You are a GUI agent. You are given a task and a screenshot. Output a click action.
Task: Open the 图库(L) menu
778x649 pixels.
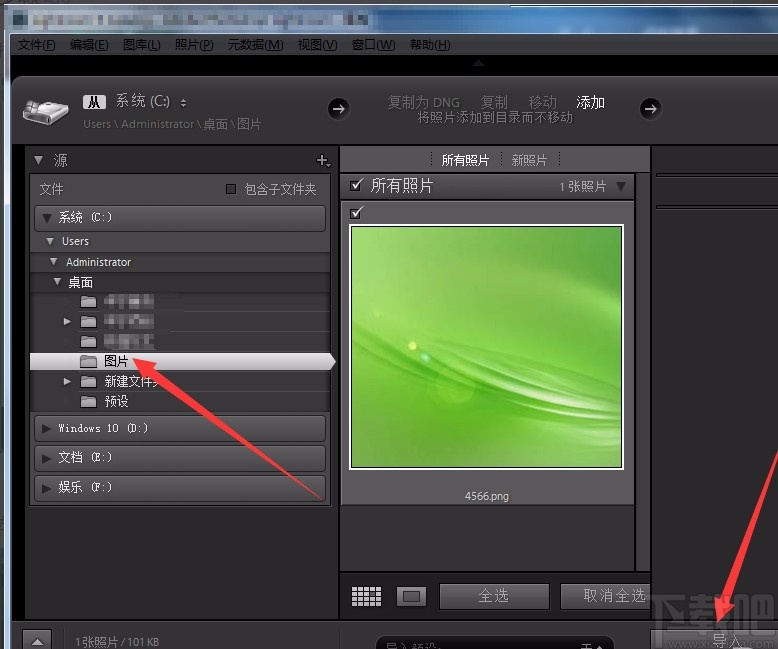(141, 45)
